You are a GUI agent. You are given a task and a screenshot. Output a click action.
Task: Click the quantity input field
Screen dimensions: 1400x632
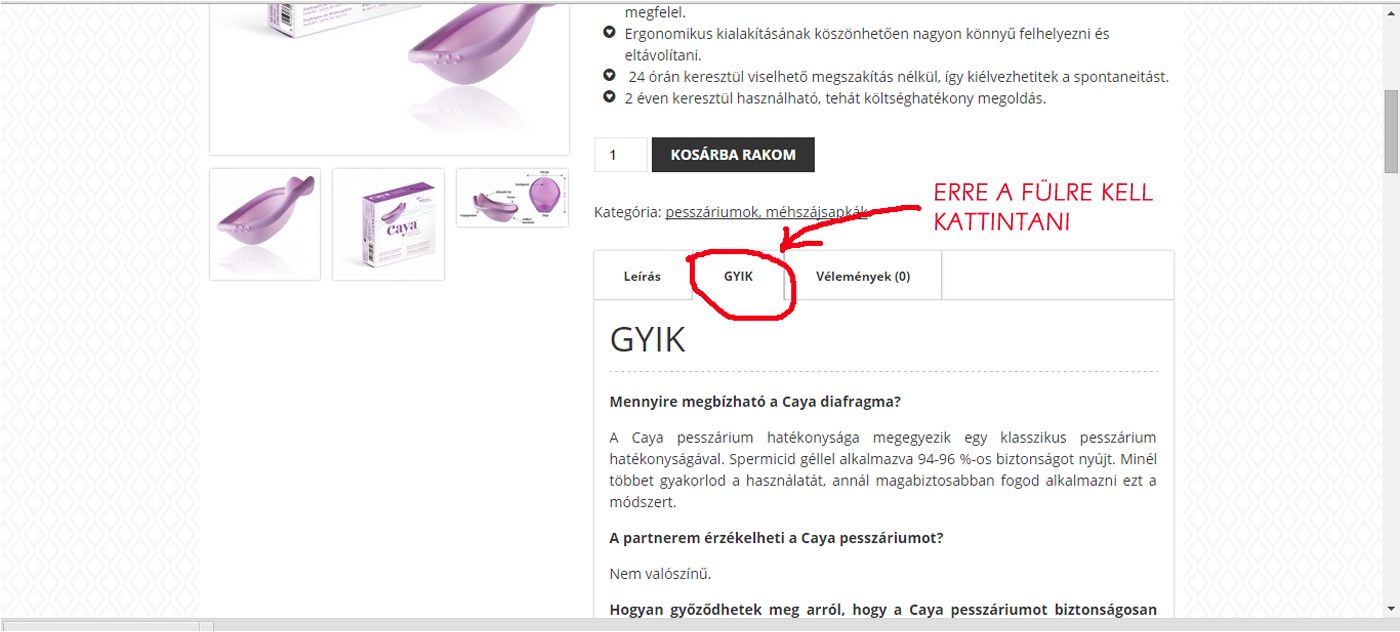(621, 155)
